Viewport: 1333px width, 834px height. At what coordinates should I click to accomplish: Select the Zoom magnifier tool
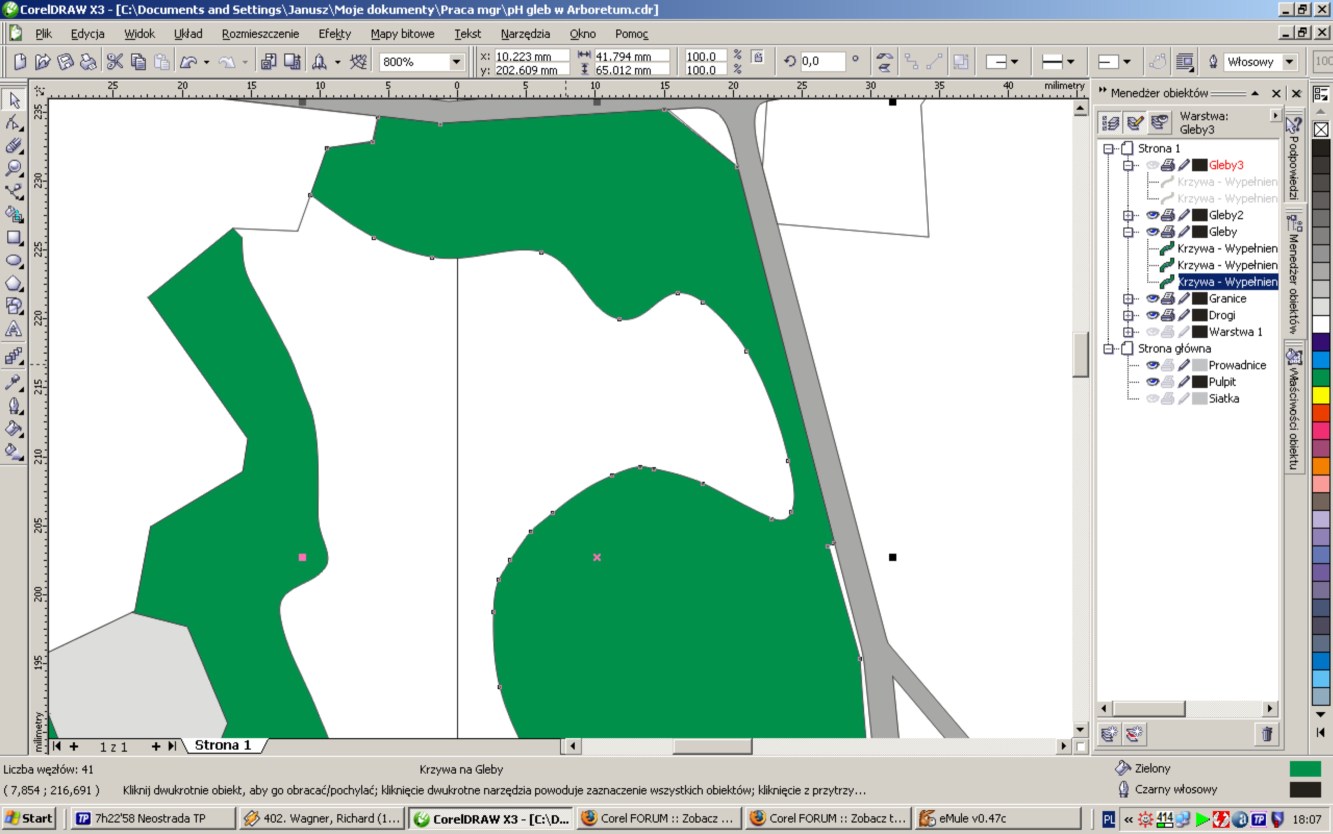click(14, 168)
